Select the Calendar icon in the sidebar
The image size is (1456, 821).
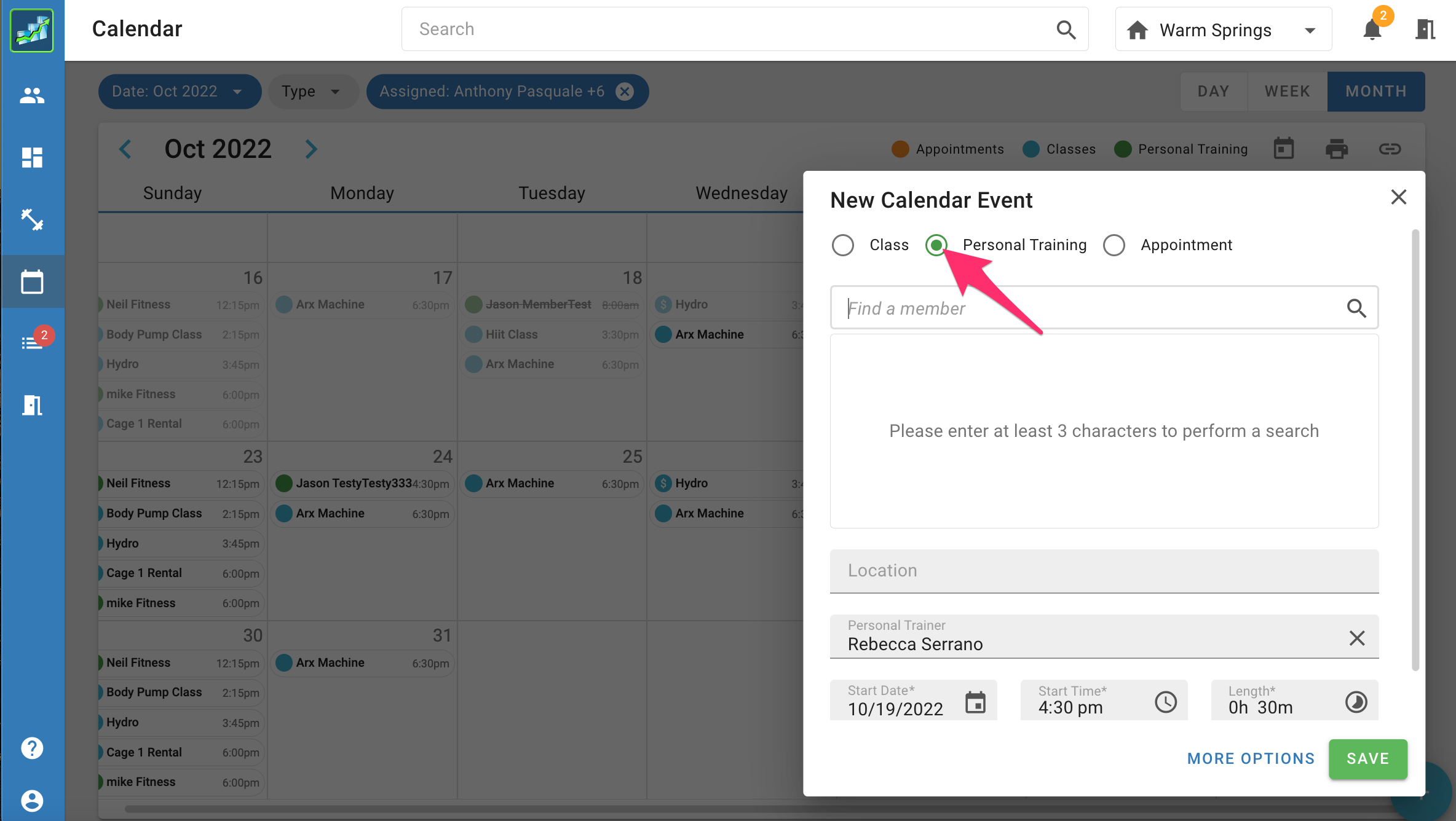click(32, 281)
